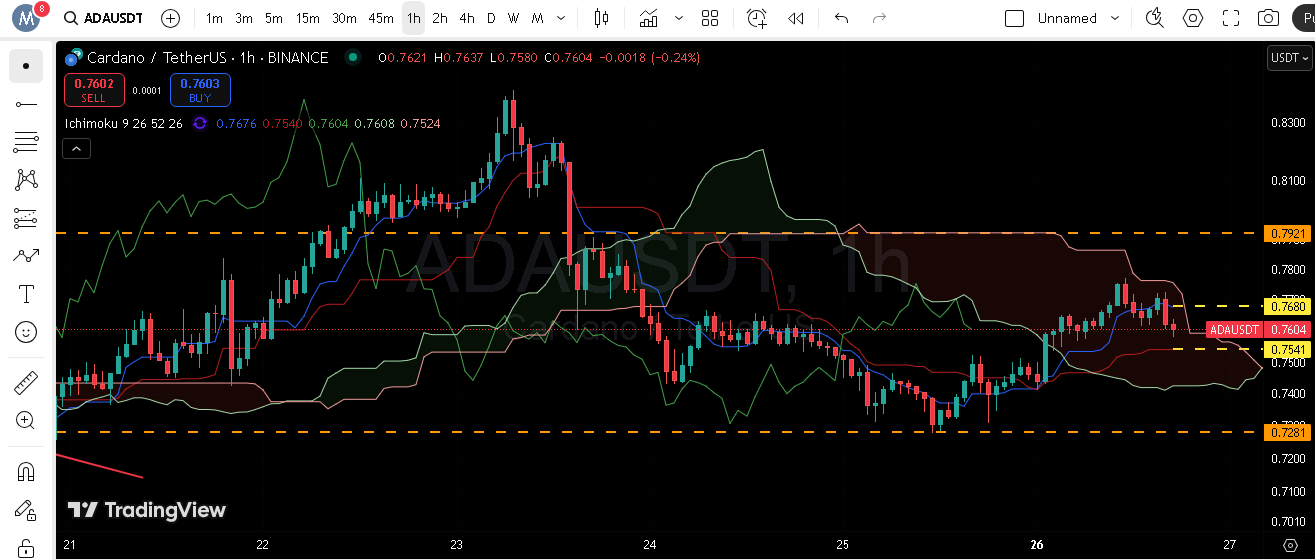Create a new price alert
This screenshot has height=560, width=1315.
[757, 18]
